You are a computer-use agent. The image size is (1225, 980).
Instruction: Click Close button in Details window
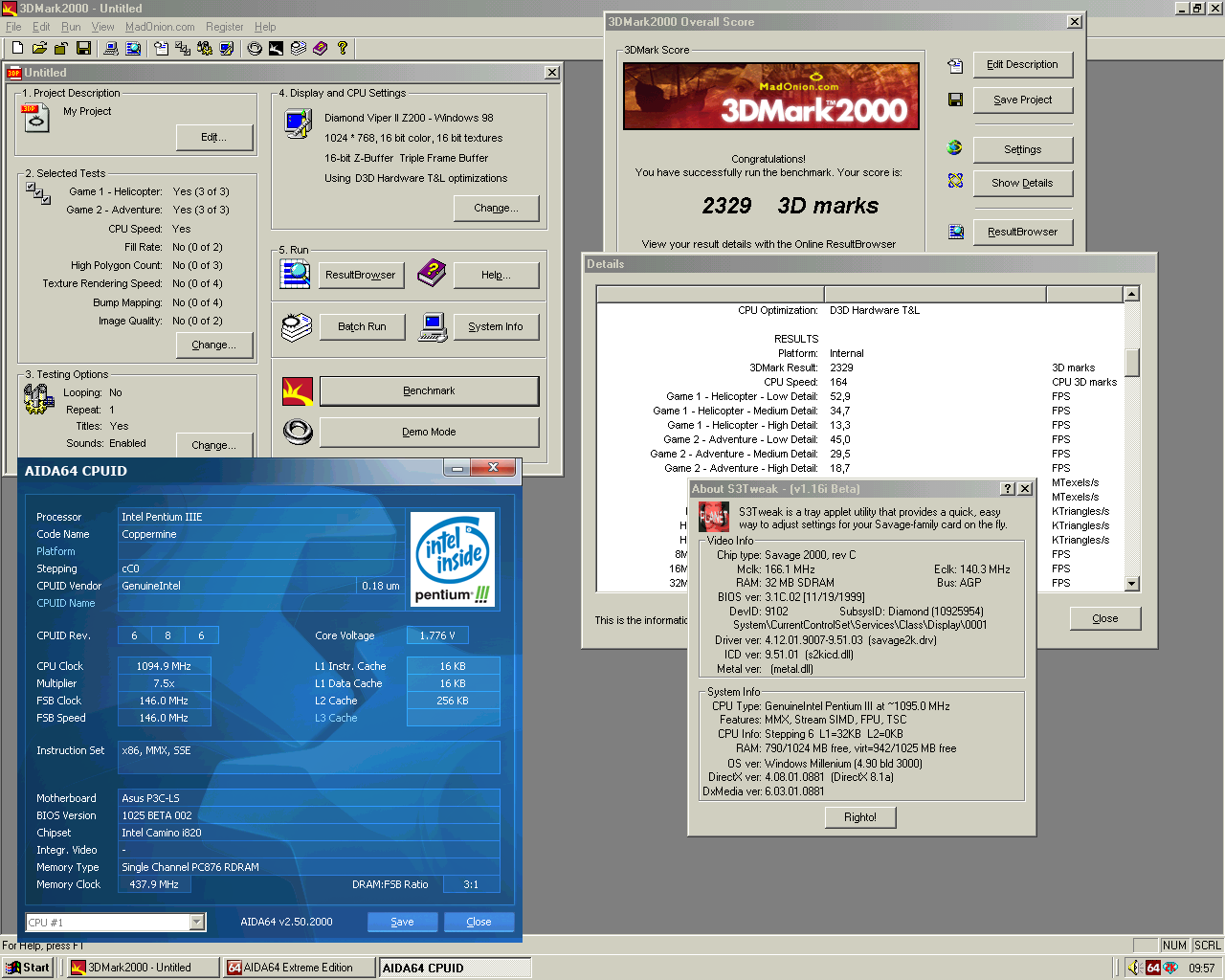coord(1105,619)
